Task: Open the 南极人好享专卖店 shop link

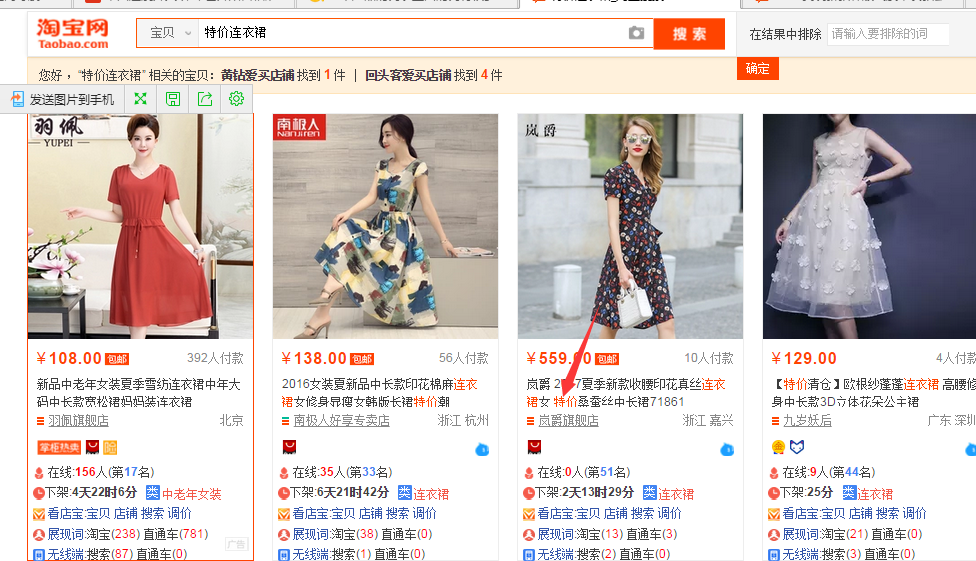Action: pos(341,421)
